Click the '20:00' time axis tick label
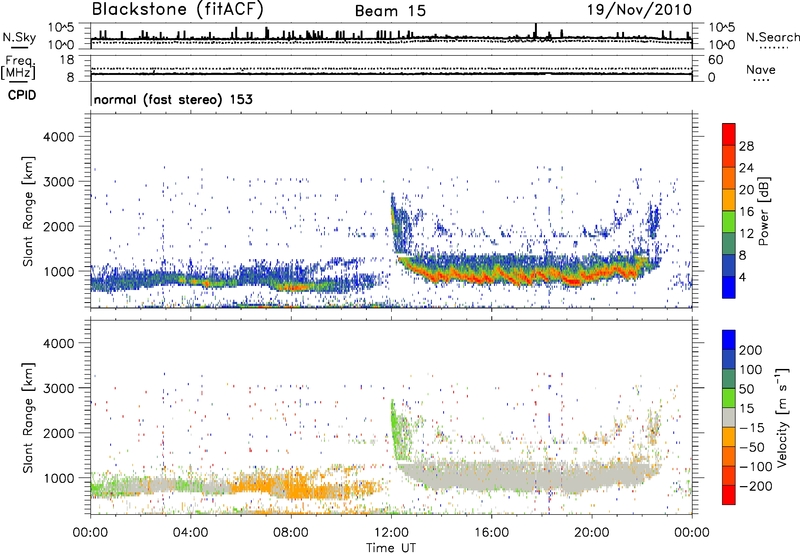This screenshot has height=554, width=800. pos(592,533)
